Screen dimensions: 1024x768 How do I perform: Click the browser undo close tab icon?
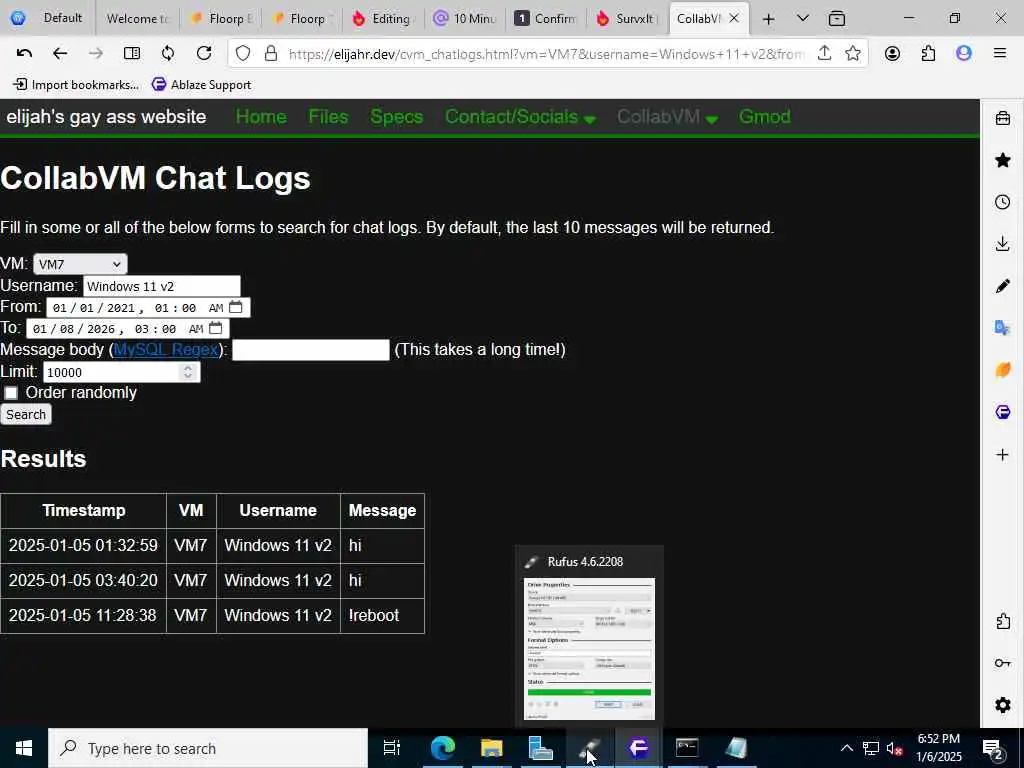pos(24,54)
